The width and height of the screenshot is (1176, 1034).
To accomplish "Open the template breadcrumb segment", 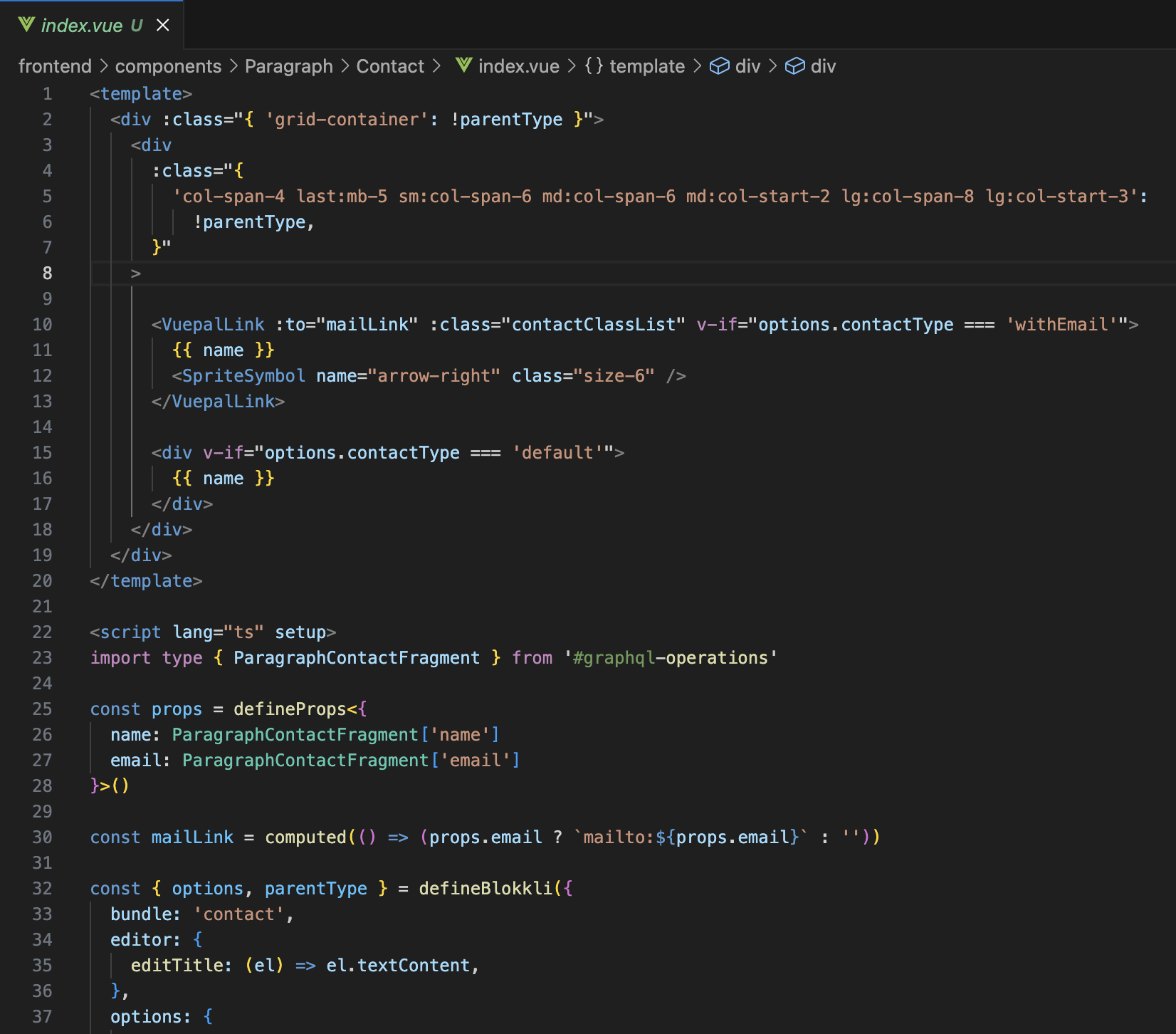I will 647,66.
